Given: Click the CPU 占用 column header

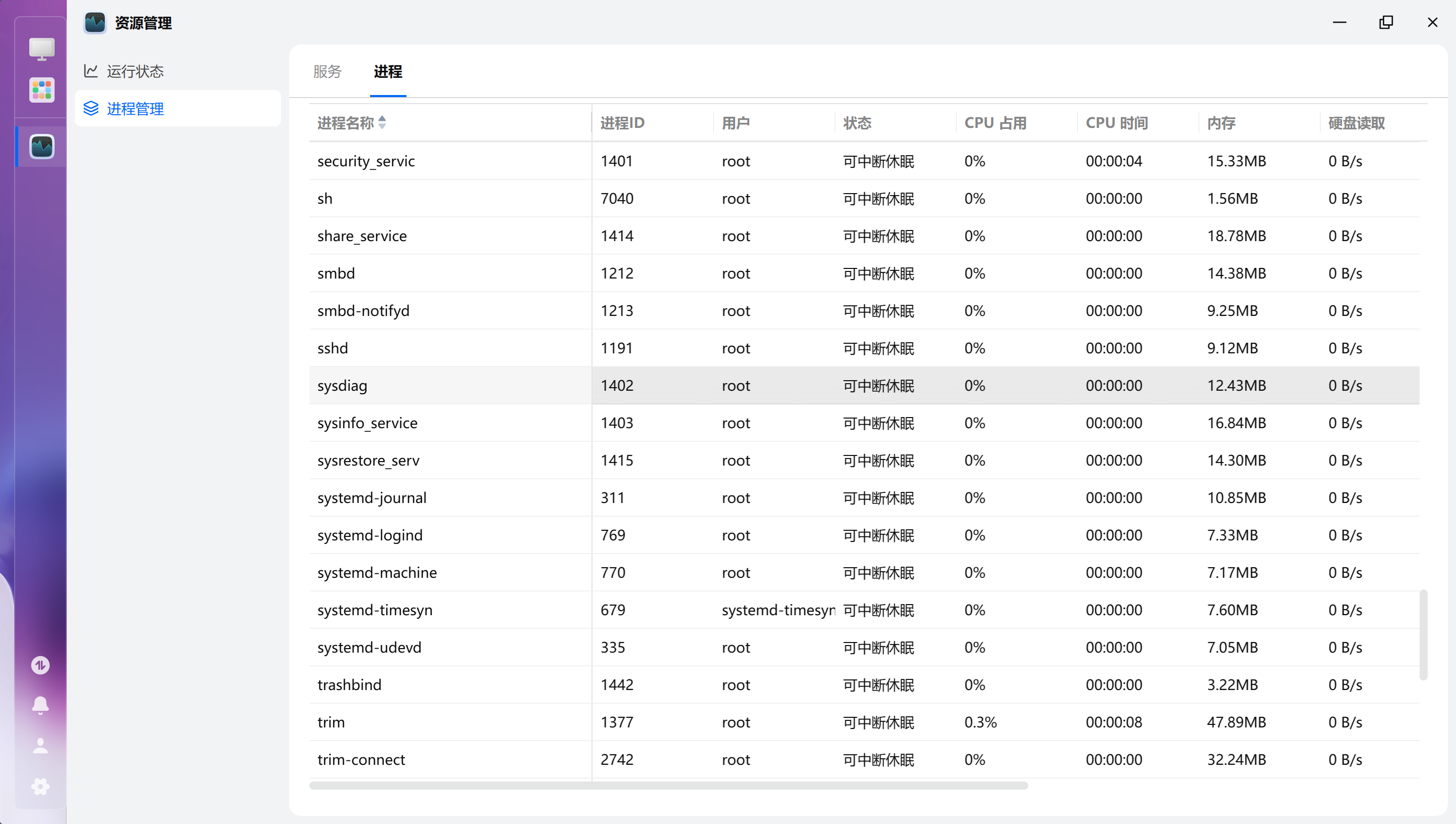Looking at the screenshot, I should pos(995,123).
